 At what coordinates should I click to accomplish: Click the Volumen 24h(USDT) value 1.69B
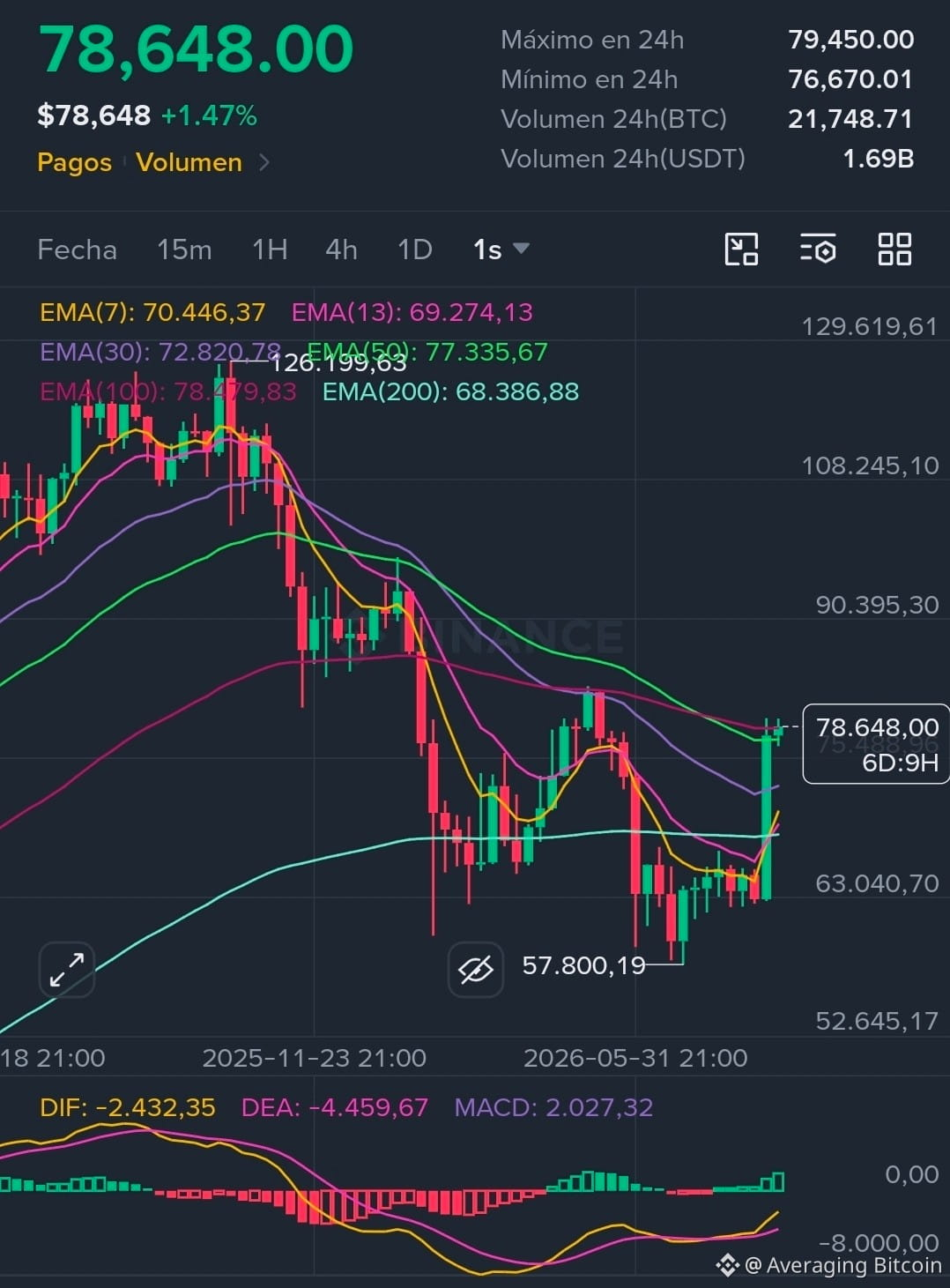tap(878, 159)
